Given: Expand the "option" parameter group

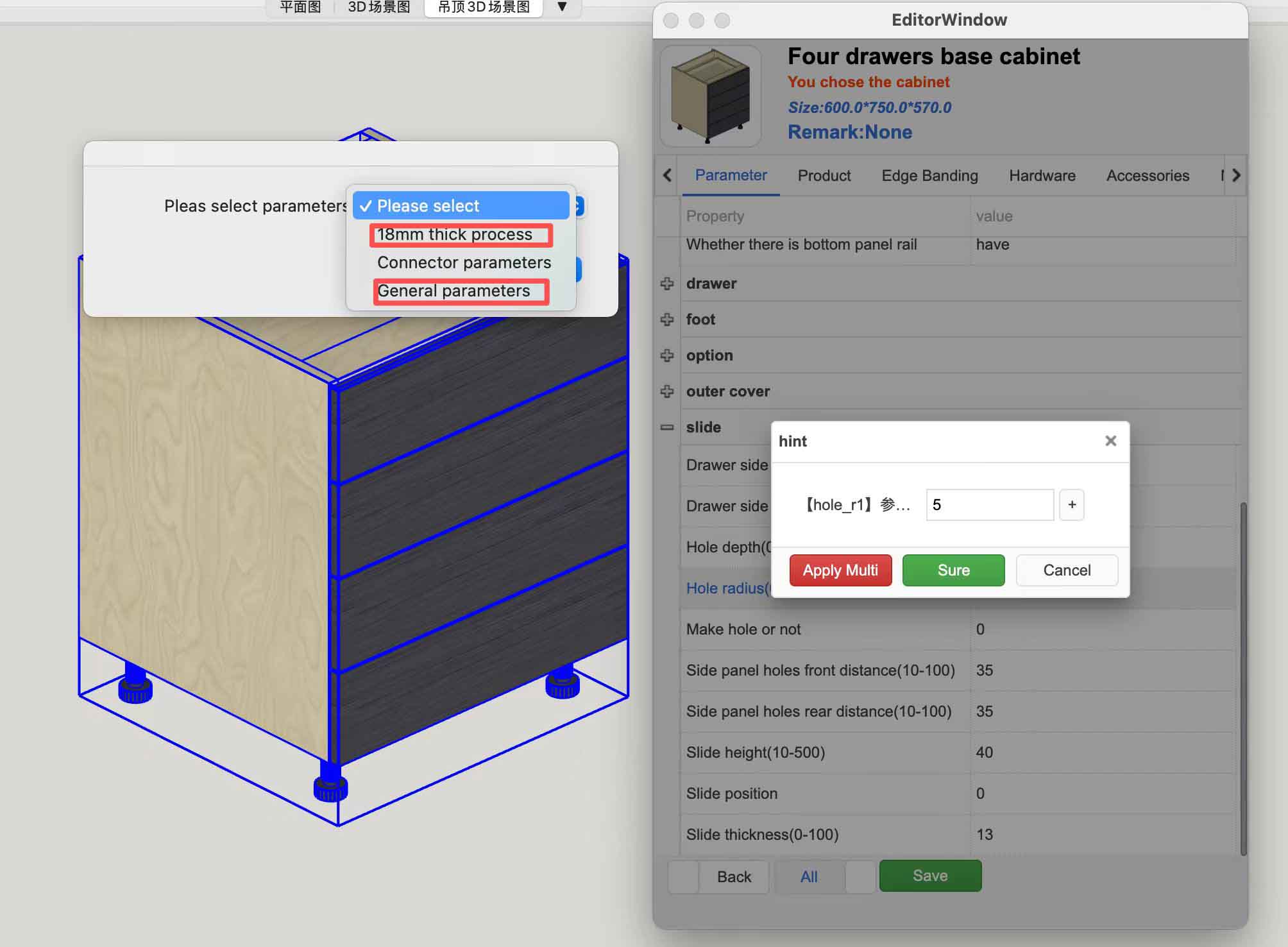Looking at the screenshot, I should [667, 355].
